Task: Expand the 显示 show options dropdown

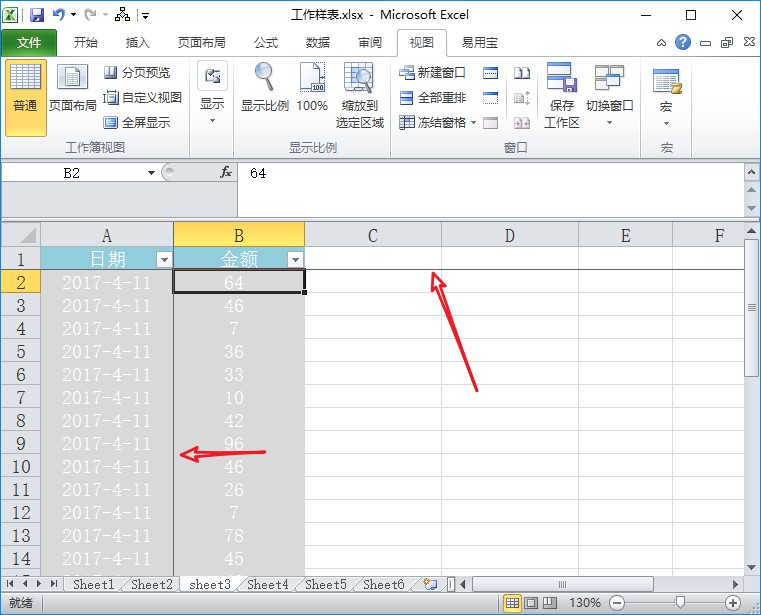Action: pyautogui.click(x=212, y=94)
